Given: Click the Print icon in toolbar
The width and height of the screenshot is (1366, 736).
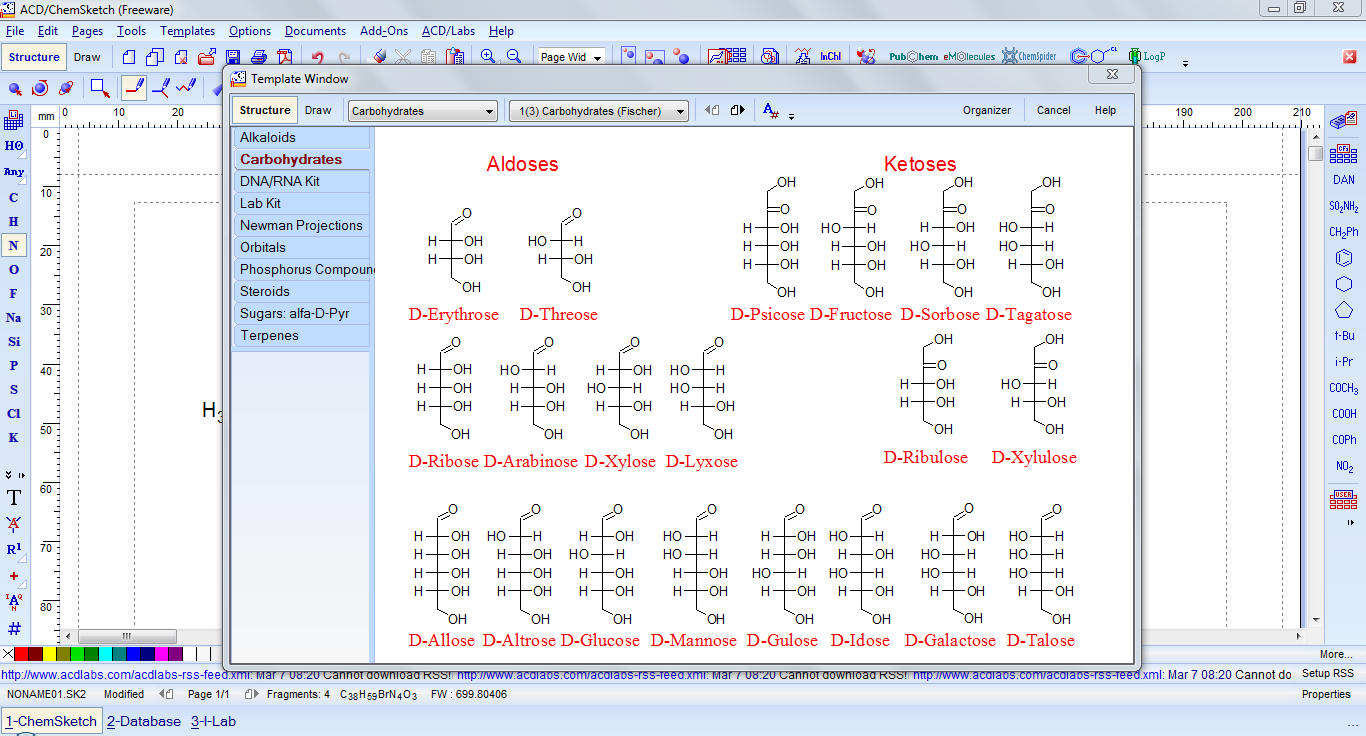Looking at the screenshot, I should pyautogui.click(x=258, y=57).
